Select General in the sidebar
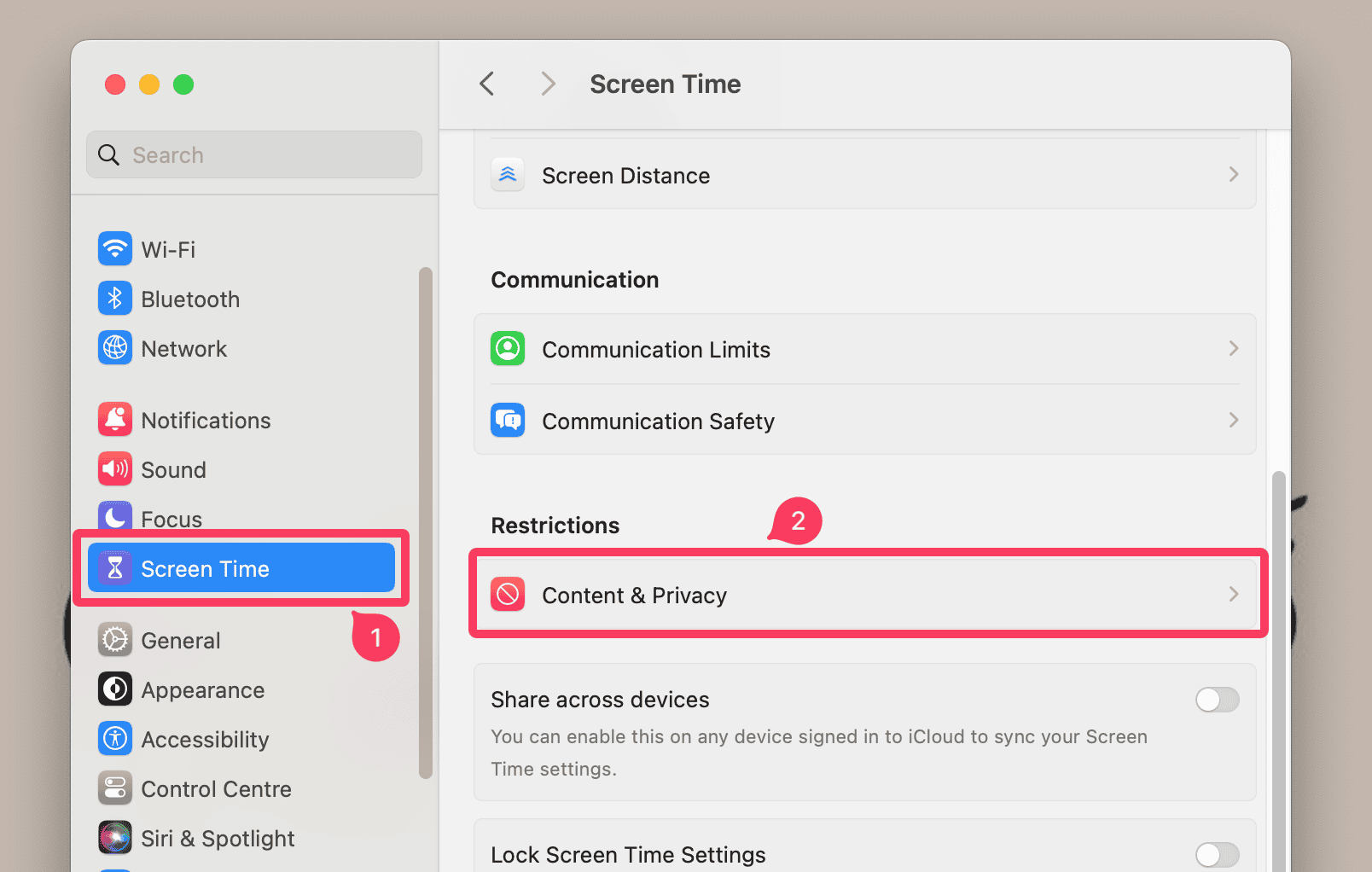The height and width of the screenshot is (872, 1372). (181, 640)
